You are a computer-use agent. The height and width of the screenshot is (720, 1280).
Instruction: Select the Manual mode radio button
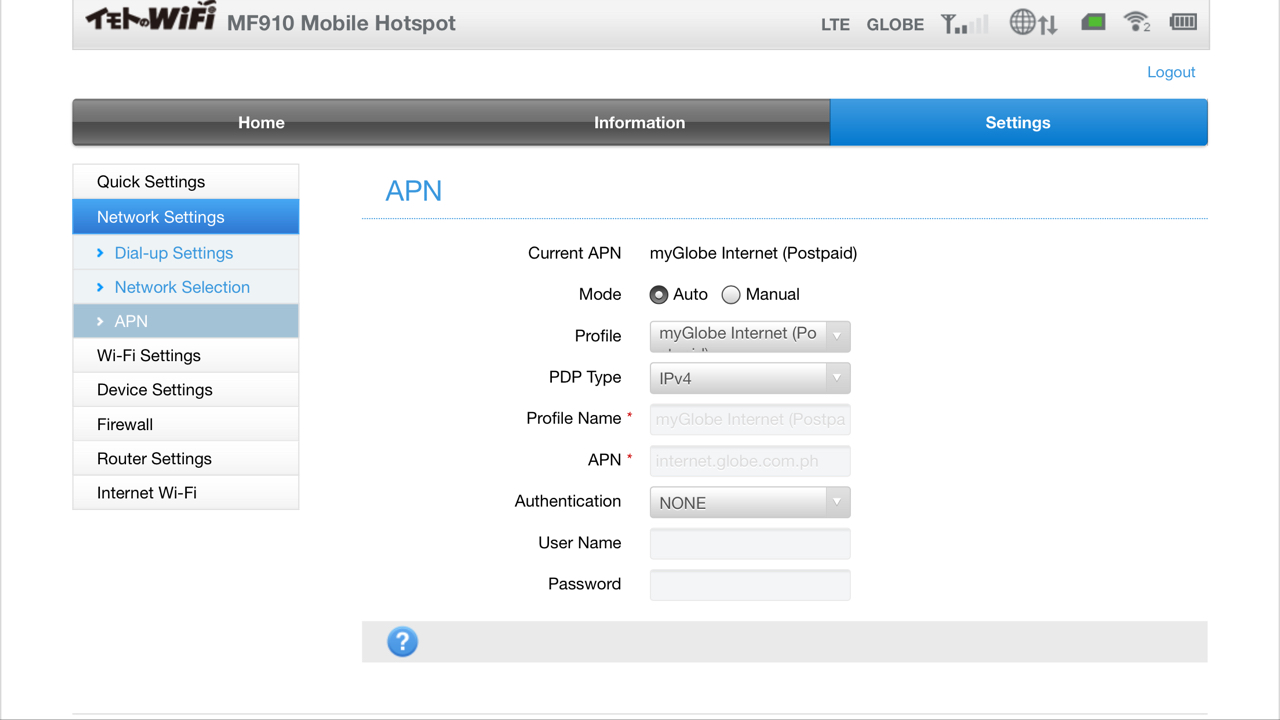[x=731, y=295]
